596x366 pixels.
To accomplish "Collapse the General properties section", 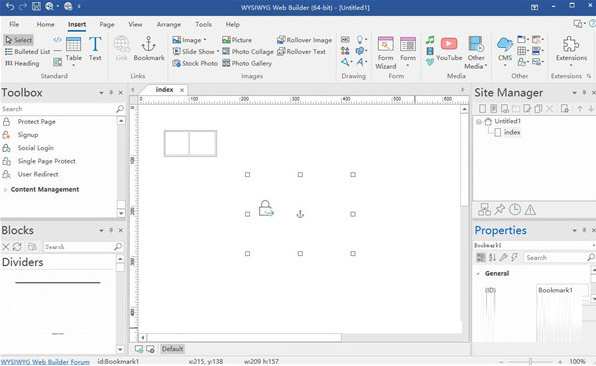I will click(x=478, y=274).
